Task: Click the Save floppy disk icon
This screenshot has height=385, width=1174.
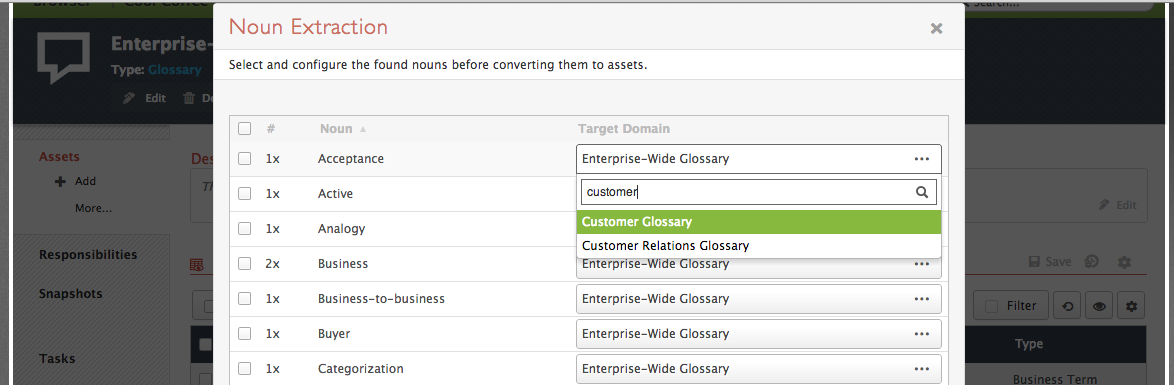Action: click(1034, 261)
